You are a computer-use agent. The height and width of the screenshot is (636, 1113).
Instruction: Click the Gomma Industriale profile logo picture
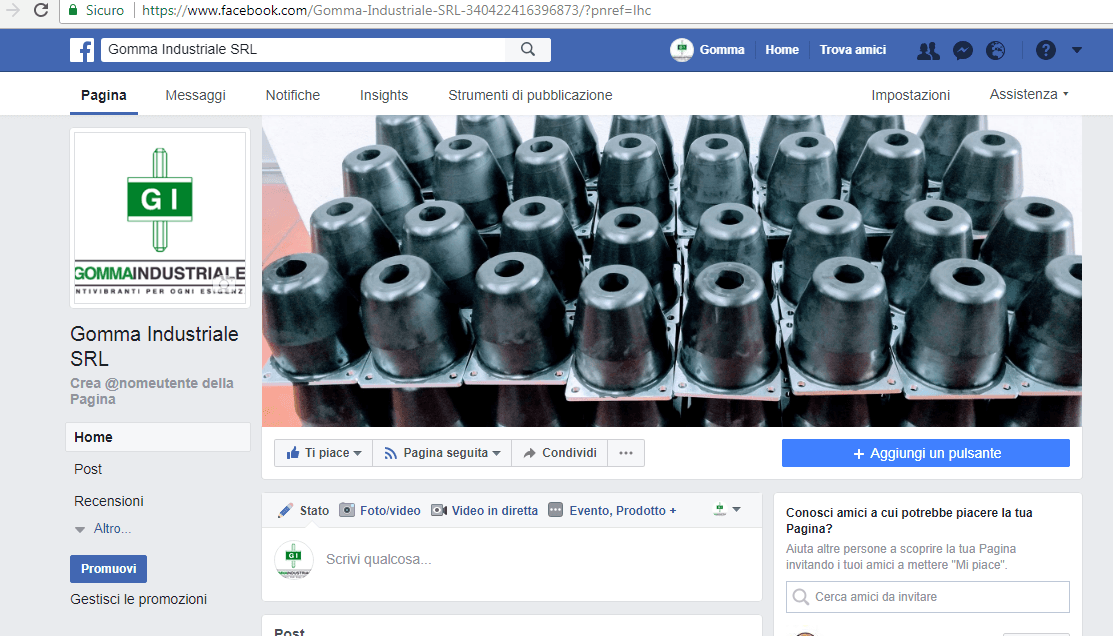coord(160,218)
